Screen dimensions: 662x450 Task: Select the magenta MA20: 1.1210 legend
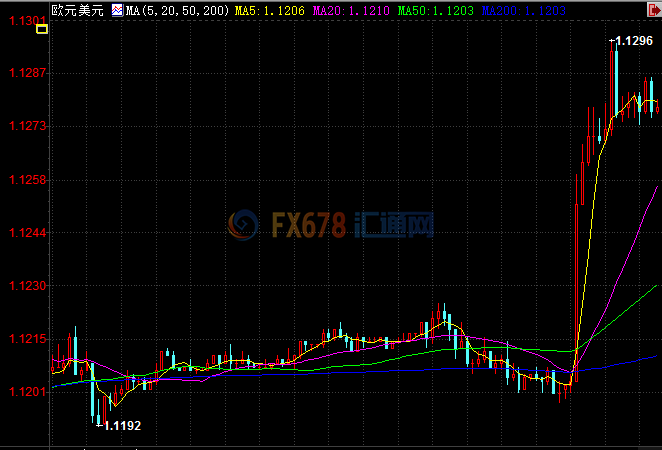pyautogui.click(x=351, y=11)
